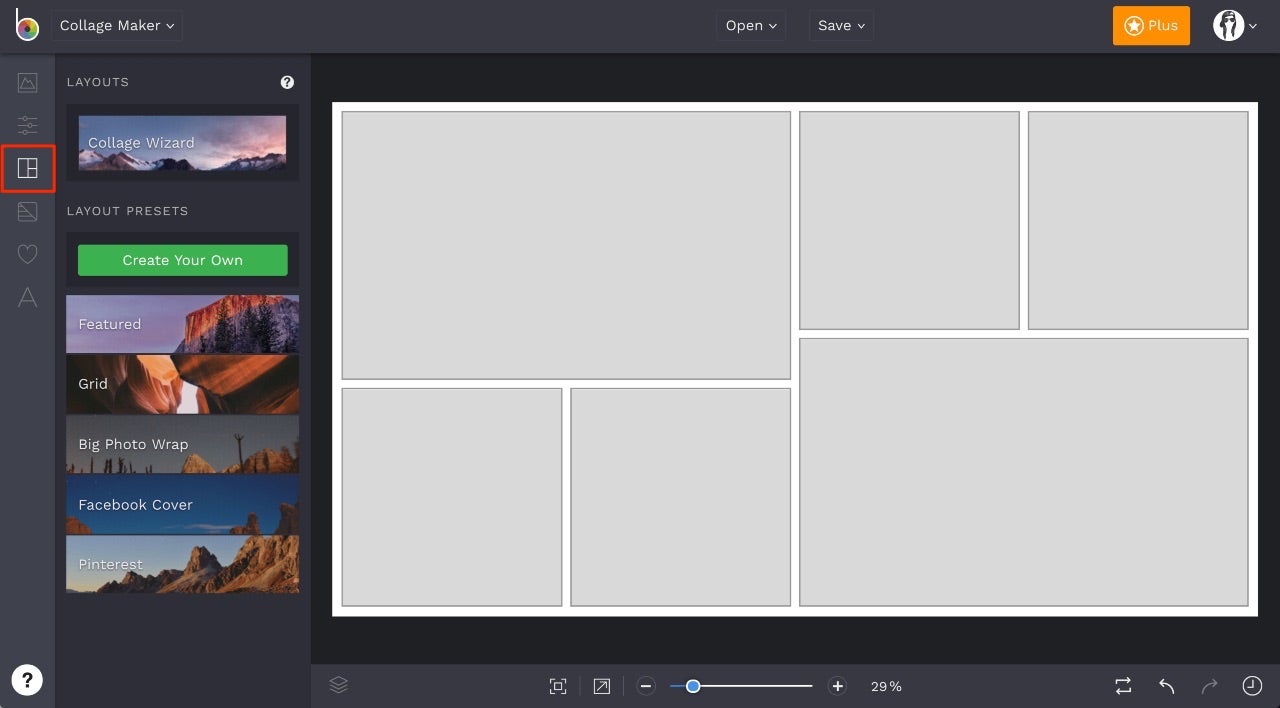Click the shuffle layout icon
Screen dimensions: 1280x708
point(1122,685)
